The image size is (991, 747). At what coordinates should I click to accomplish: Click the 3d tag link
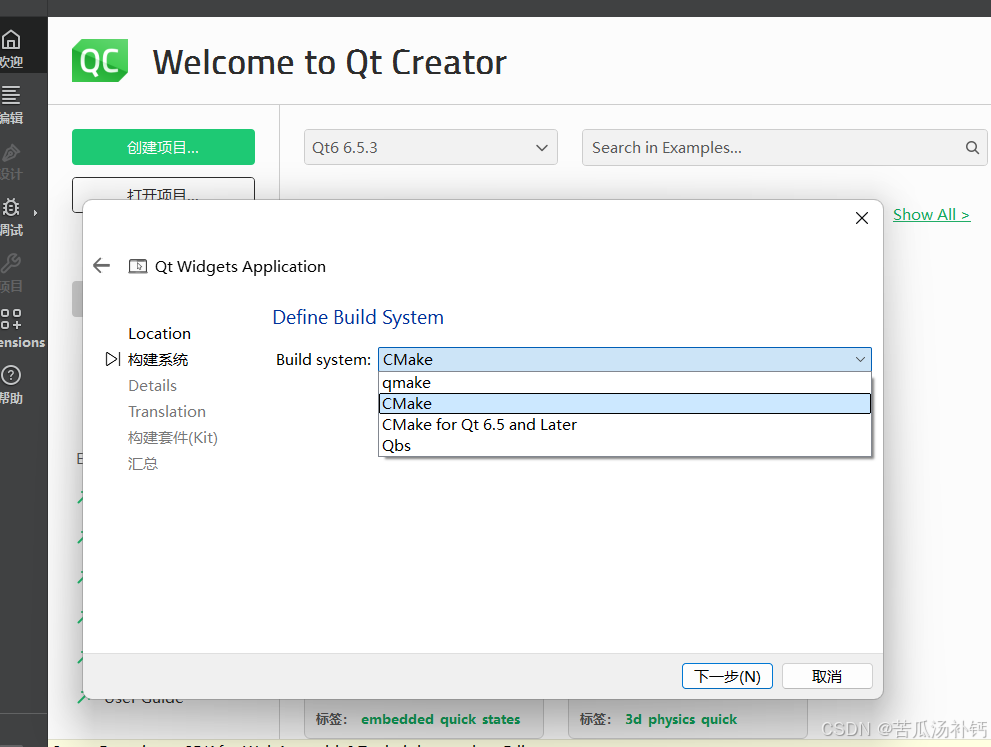[x=633, y=719]
